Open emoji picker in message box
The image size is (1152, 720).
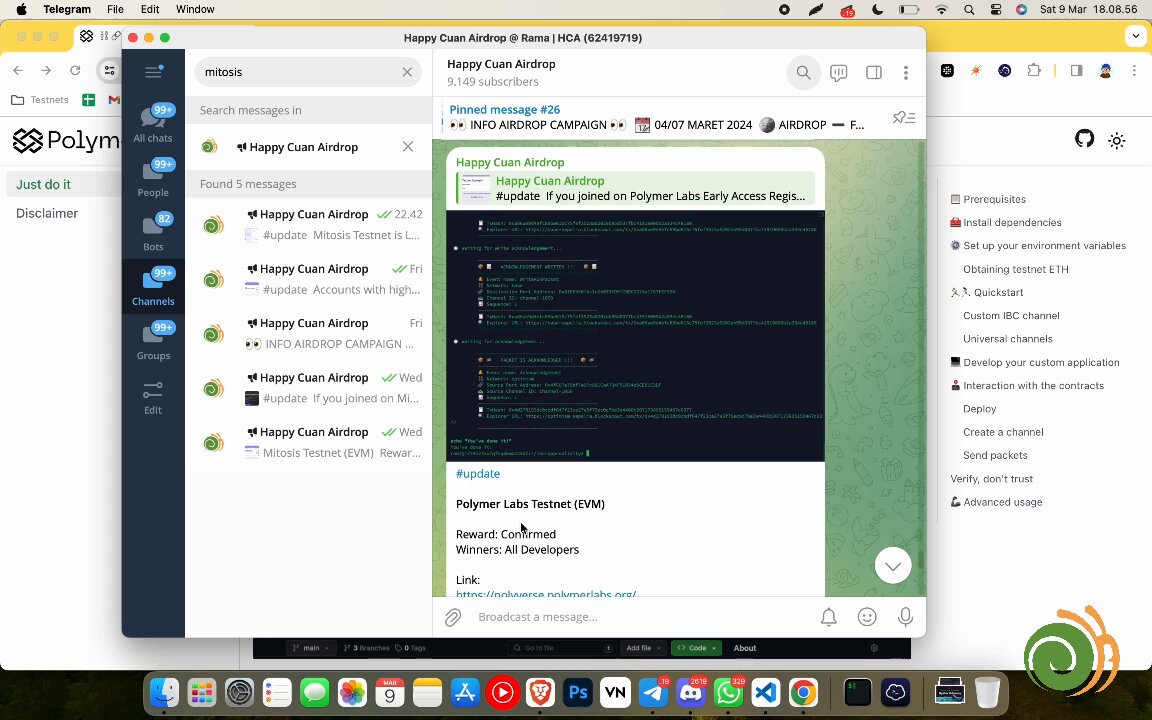[x=867, y=617]
